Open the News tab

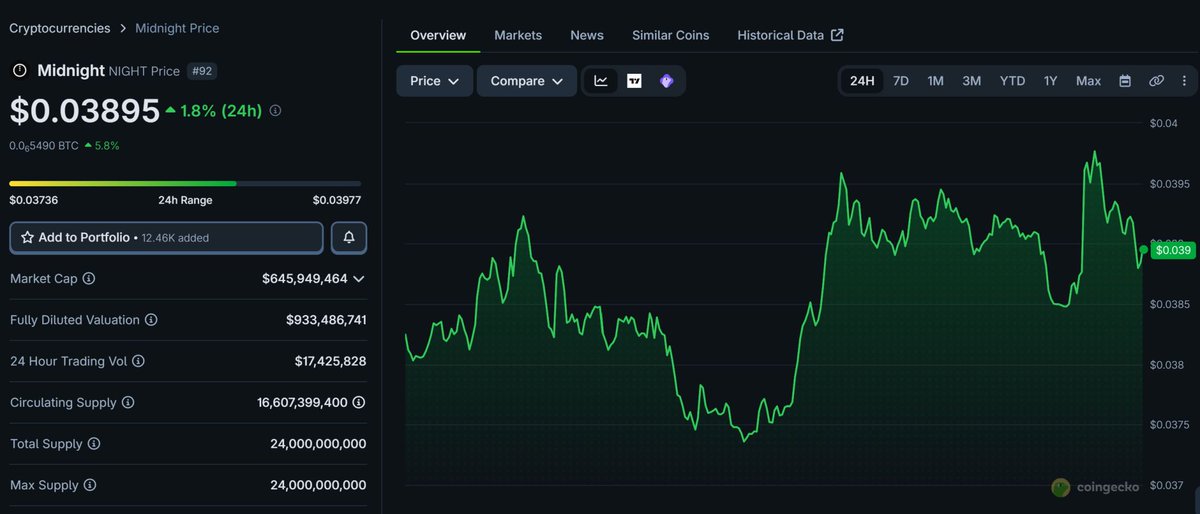point(587,35)
